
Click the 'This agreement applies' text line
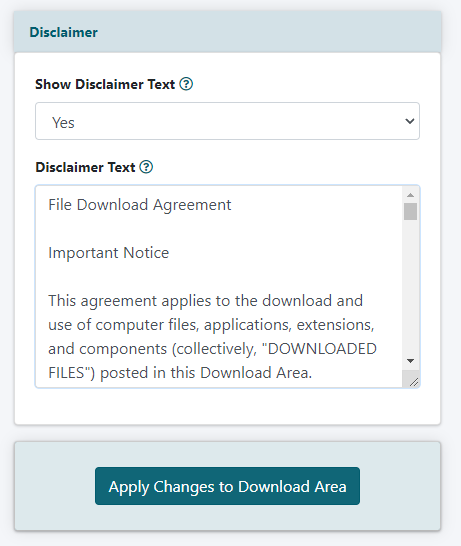pos(205,301)
